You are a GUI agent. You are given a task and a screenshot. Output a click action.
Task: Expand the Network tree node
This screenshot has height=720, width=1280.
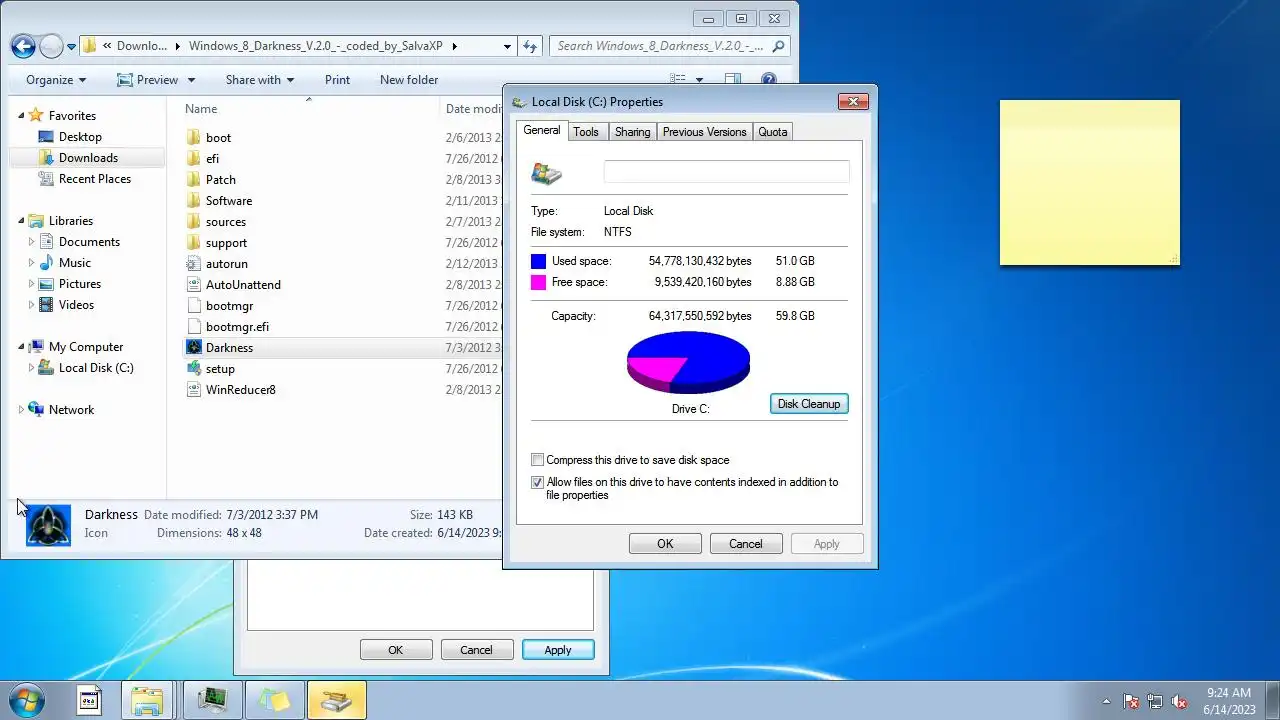point(21,410)
